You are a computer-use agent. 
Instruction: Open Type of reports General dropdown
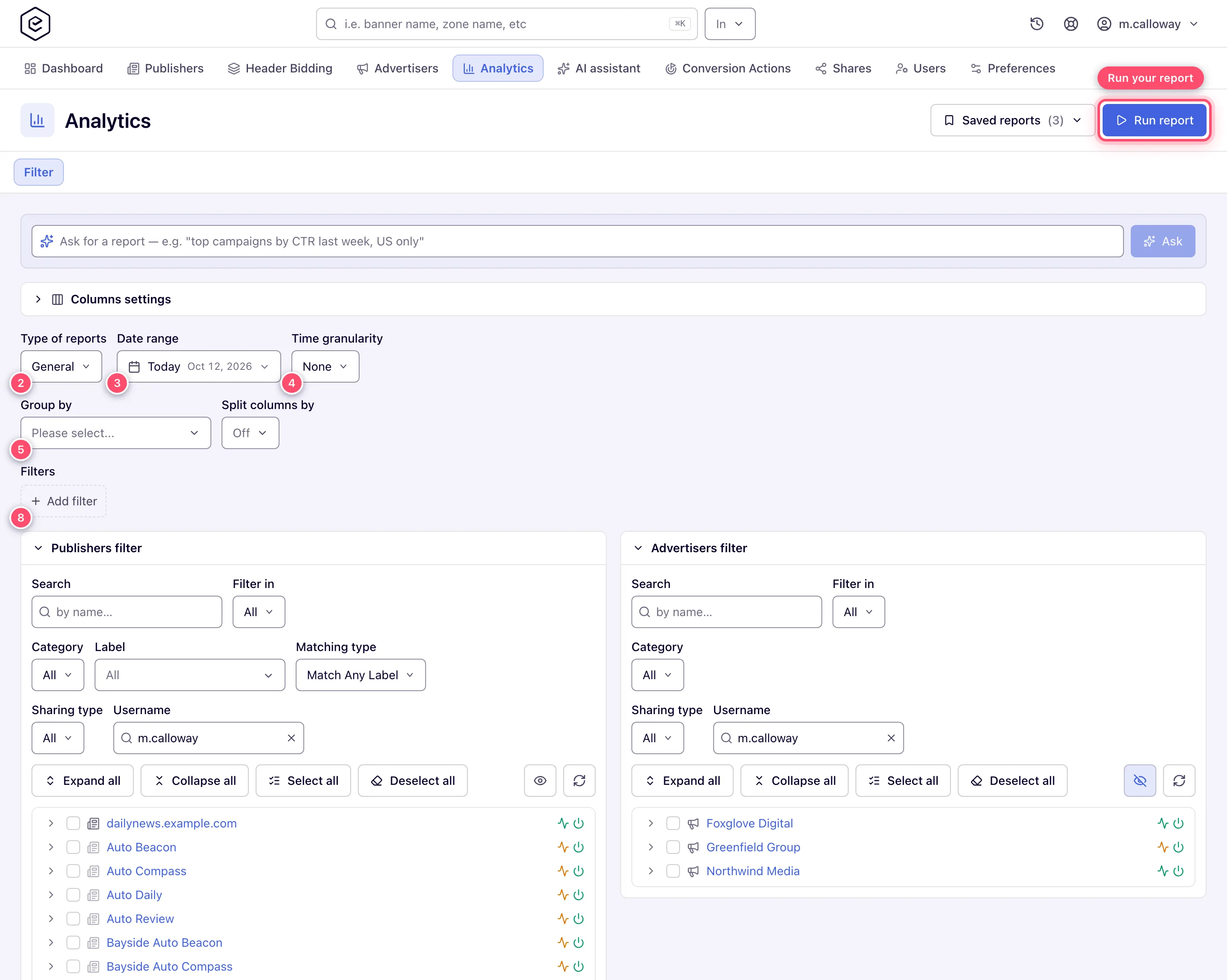click(61, 366)
